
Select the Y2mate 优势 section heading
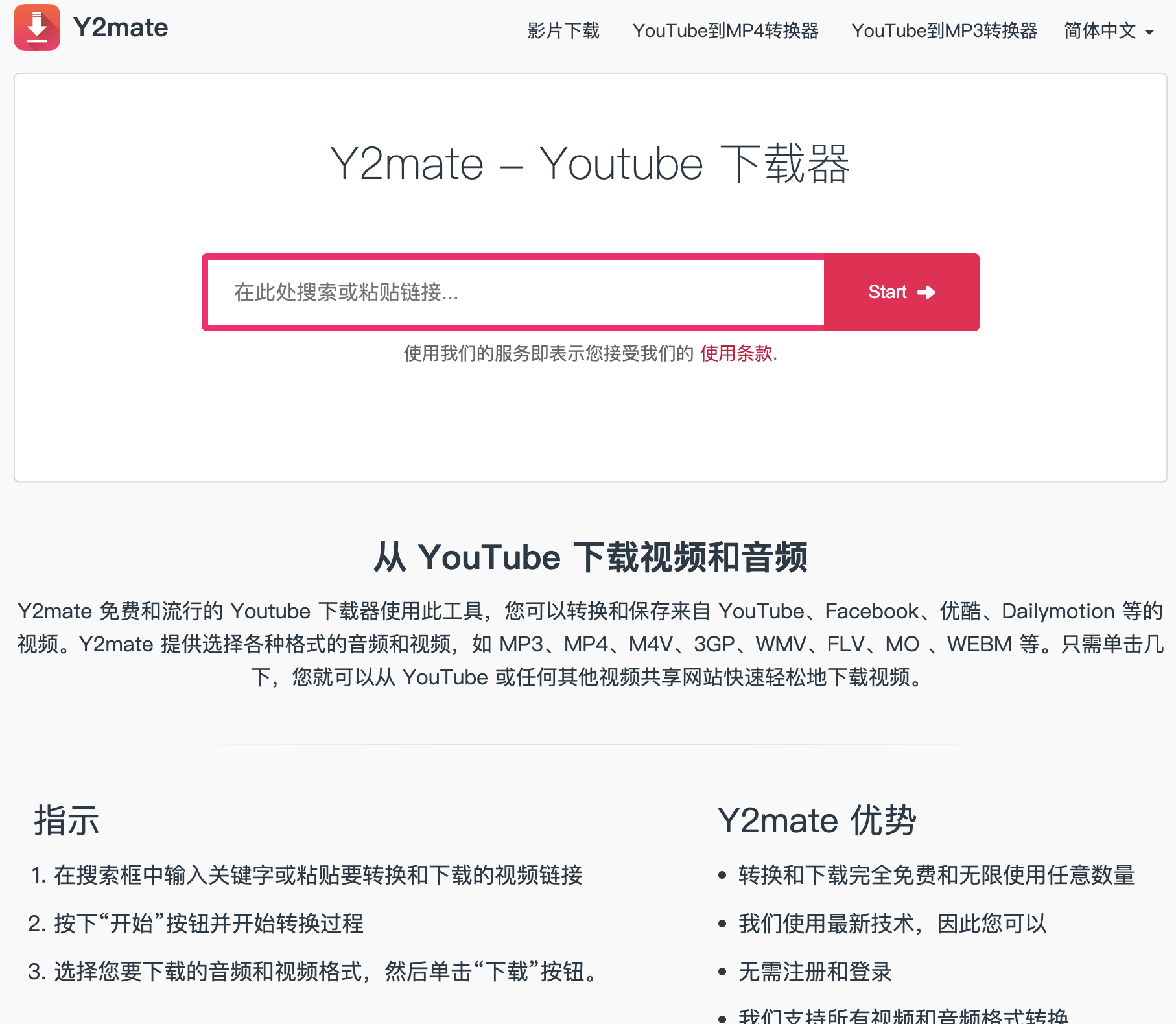817,820
